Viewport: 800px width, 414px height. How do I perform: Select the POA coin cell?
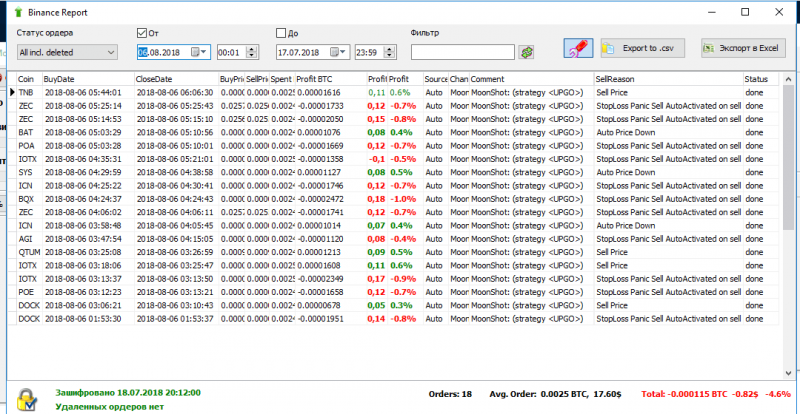point(29,145)
